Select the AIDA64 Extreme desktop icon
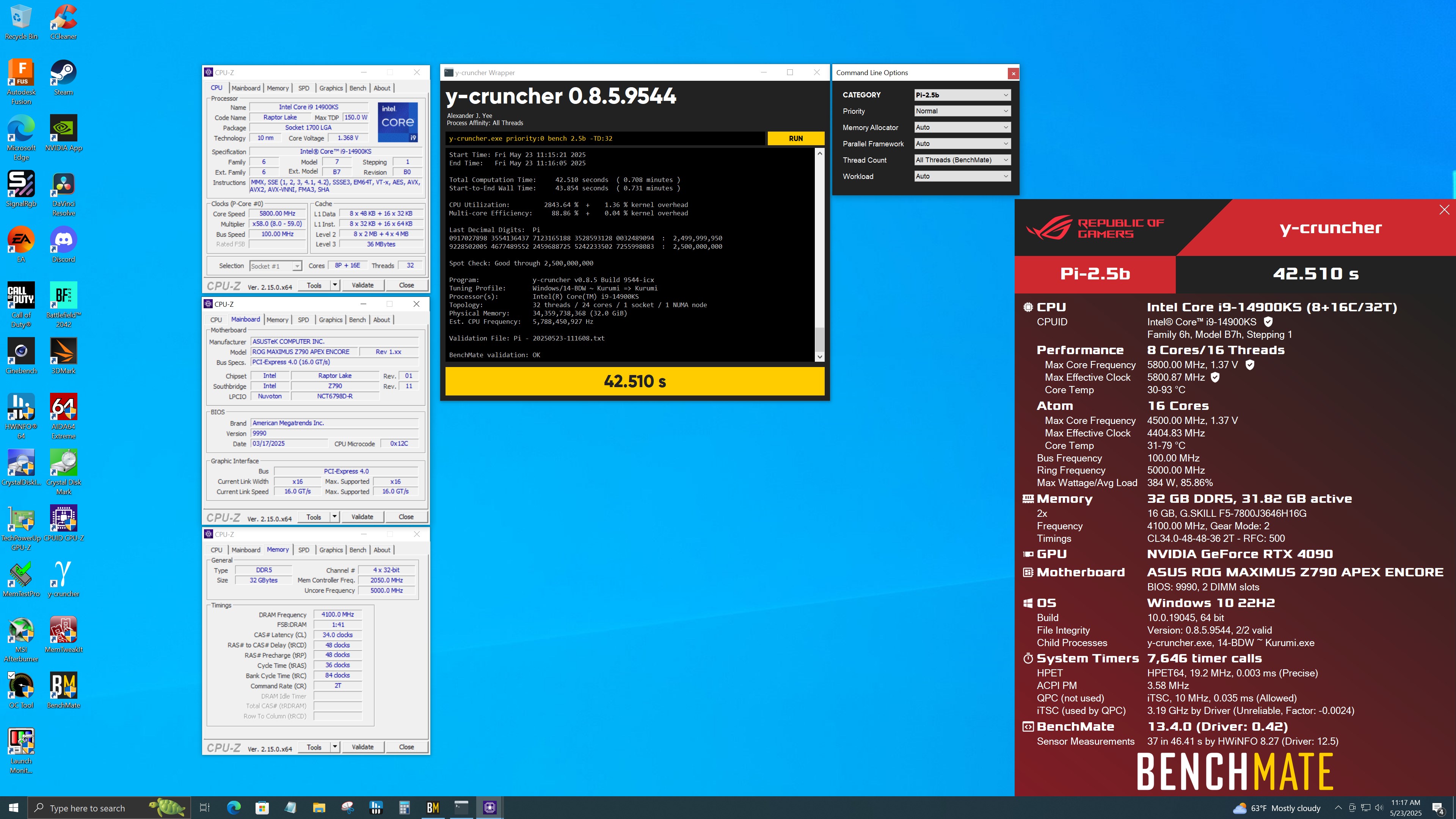The image size is (1456, 819). point(63,417)
